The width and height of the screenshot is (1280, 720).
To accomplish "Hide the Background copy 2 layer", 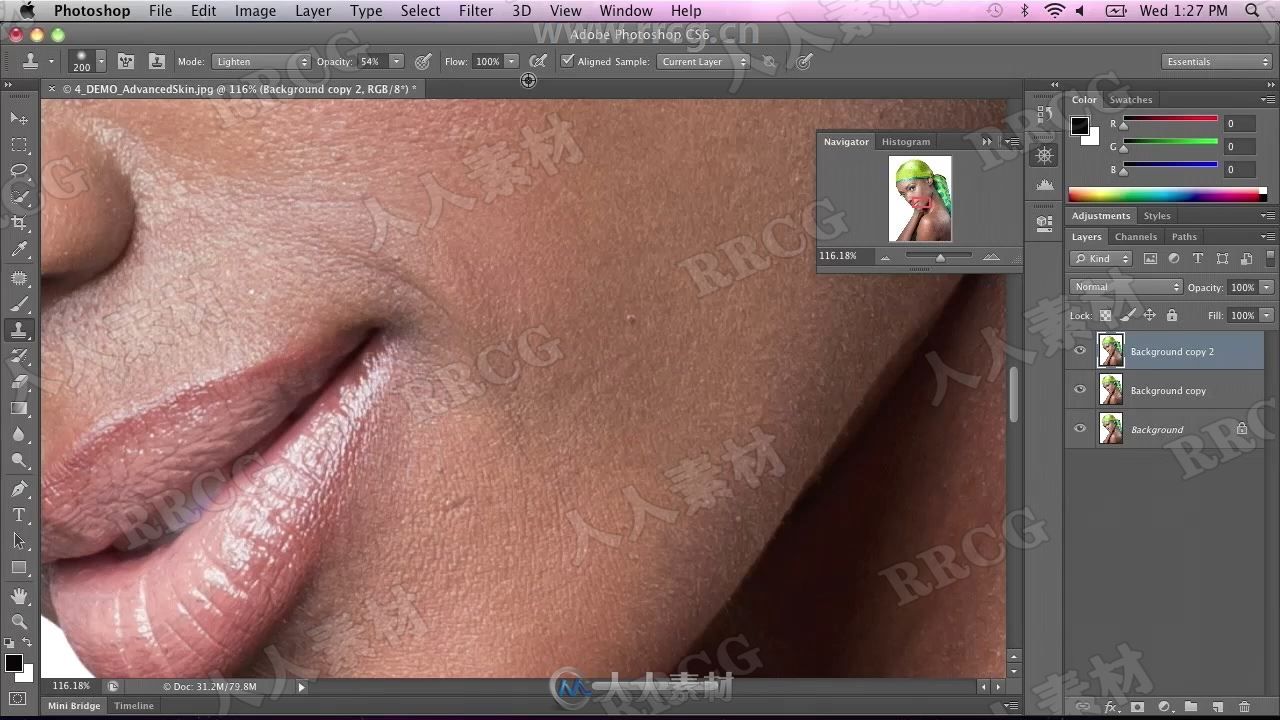I will (x=1080, y=351).
